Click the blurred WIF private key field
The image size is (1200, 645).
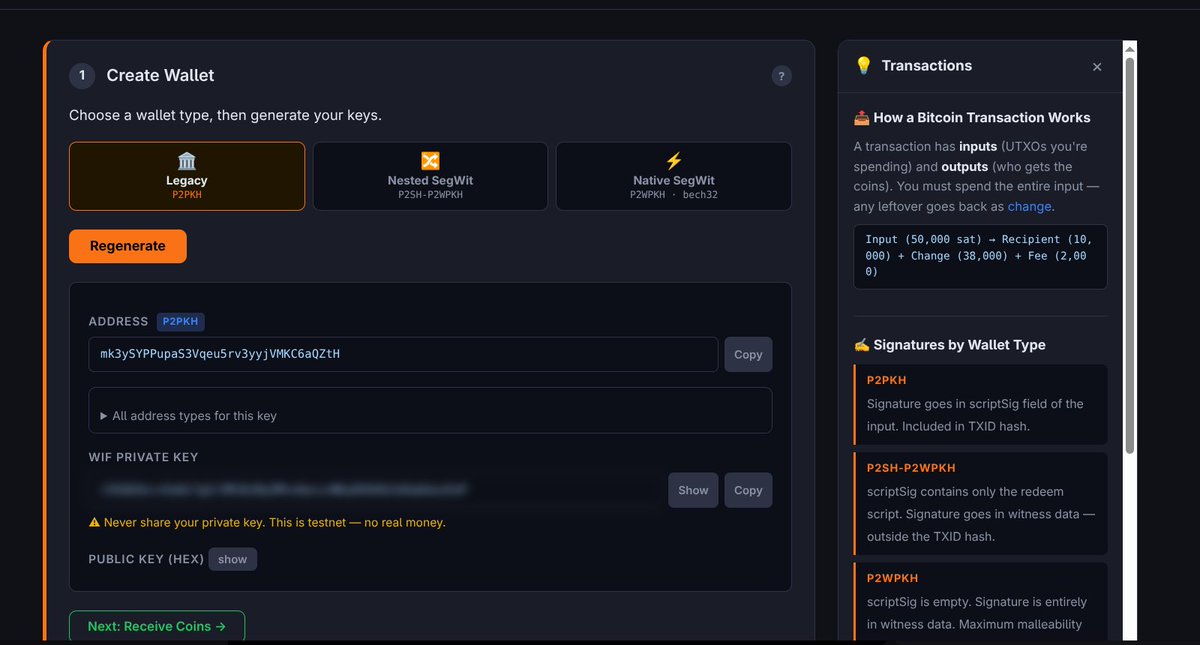click(375, 490)
